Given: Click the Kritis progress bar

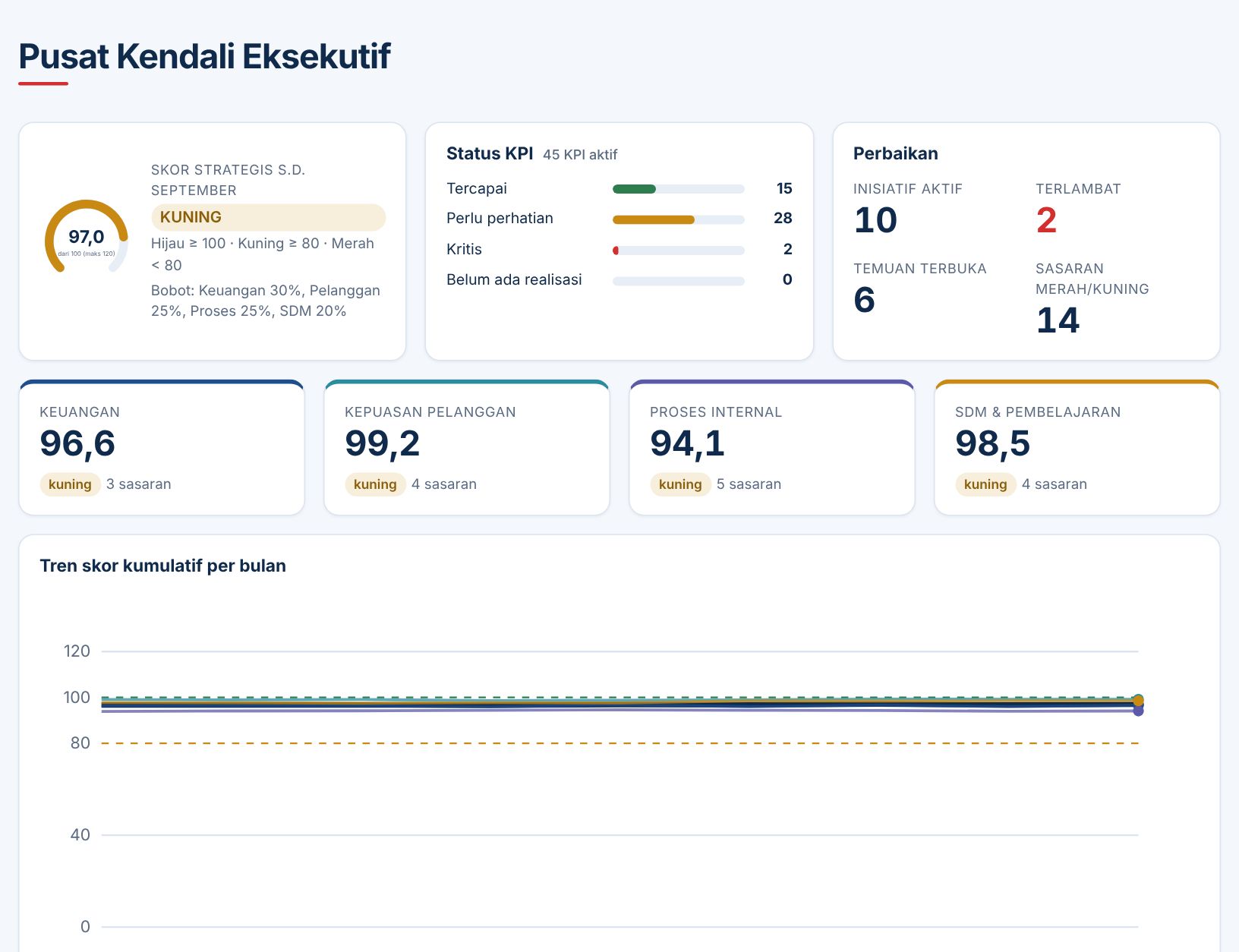Looking at the screenshot, I should 678,250.
